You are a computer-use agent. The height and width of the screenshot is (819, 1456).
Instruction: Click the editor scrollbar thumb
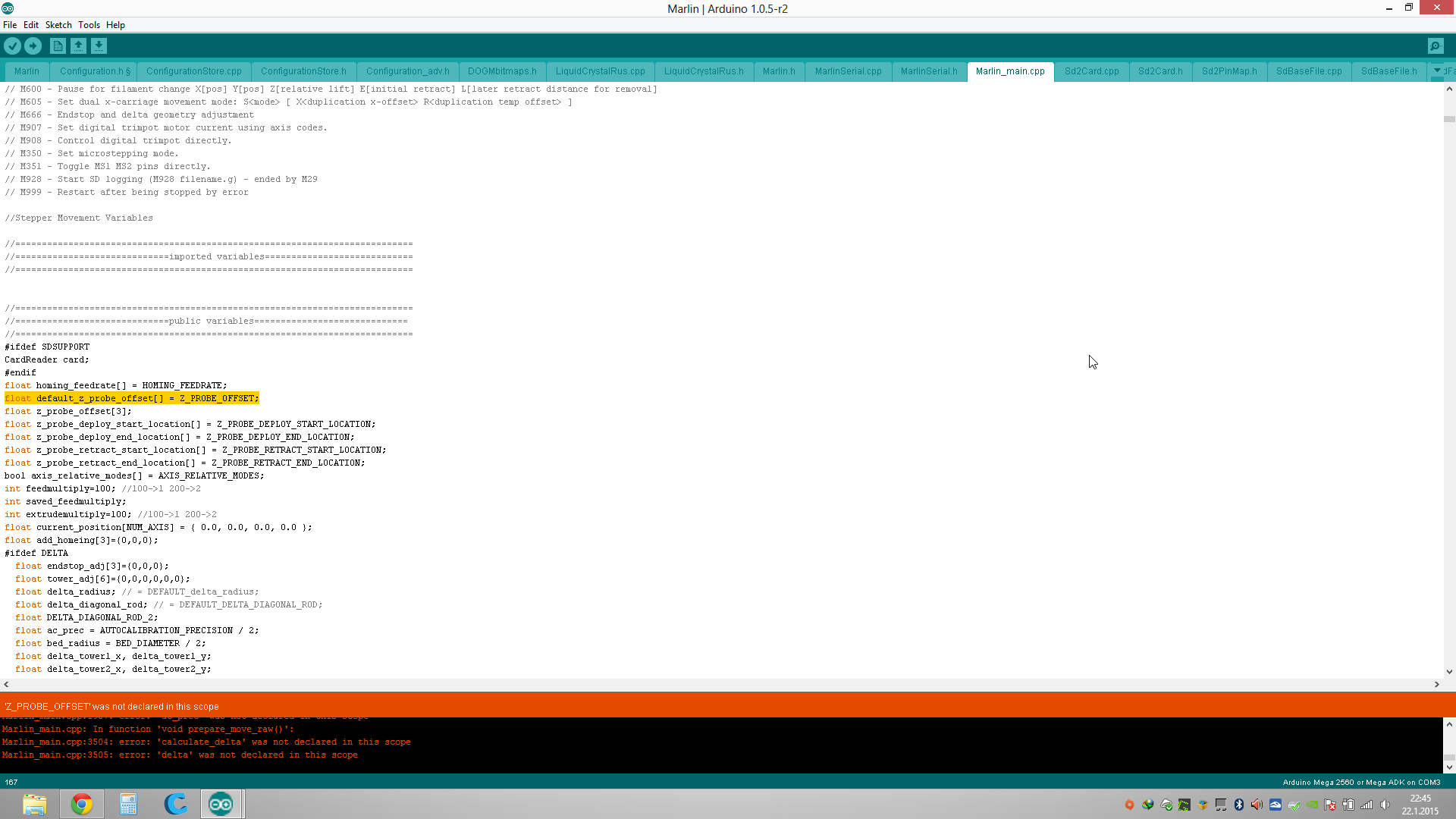pyautogui.click(x=1449, y=119)
